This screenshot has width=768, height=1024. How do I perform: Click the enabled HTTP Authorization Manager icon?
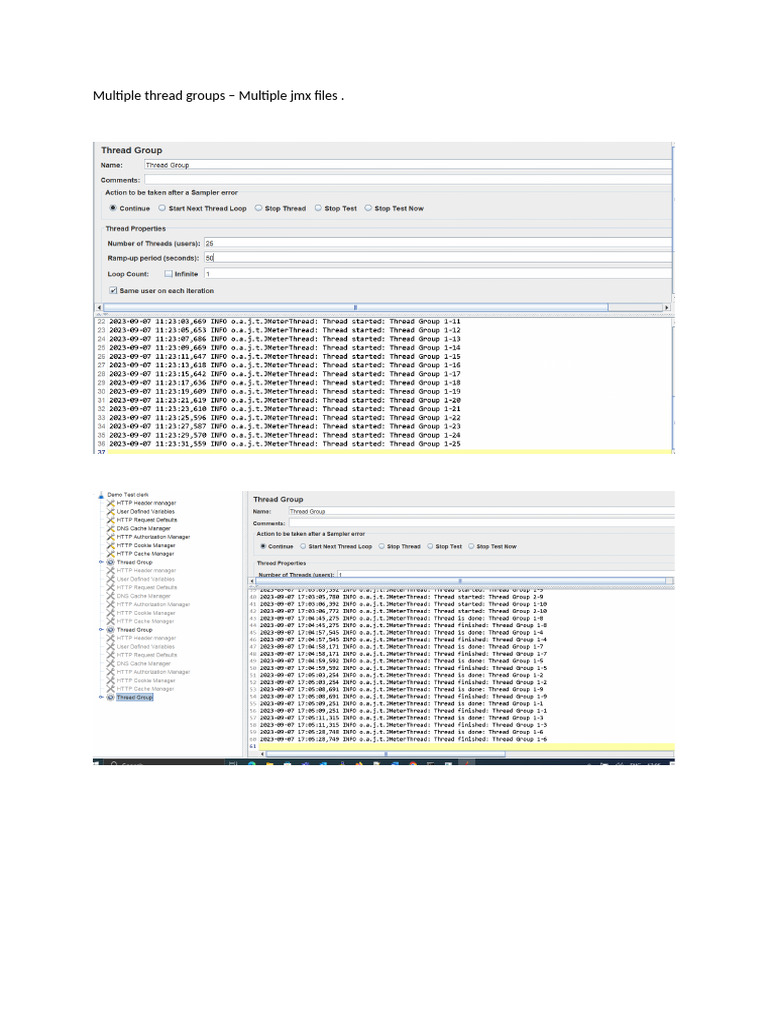110,537
